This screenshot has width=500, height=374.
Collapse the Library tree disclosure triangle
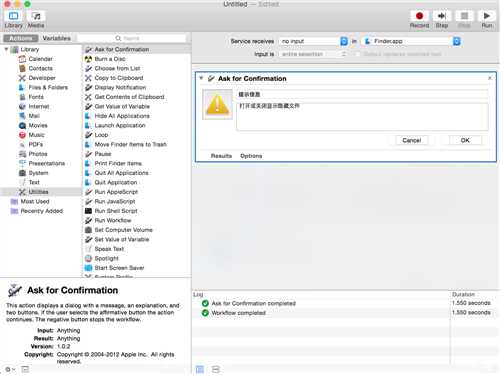pos(6,49)
